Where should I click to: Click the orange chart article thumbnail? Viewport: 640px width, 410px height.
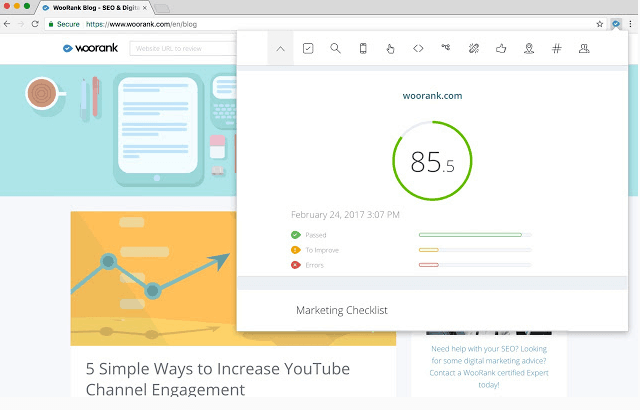233,278
